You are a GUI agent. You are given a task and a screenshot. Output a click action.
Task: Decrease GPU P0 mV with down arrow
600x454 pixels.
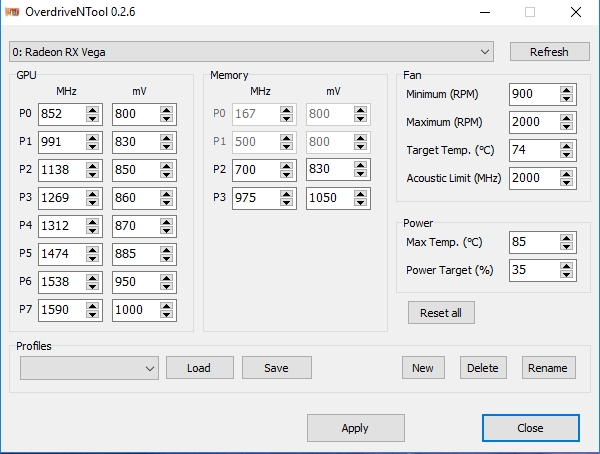coord(166,118)
